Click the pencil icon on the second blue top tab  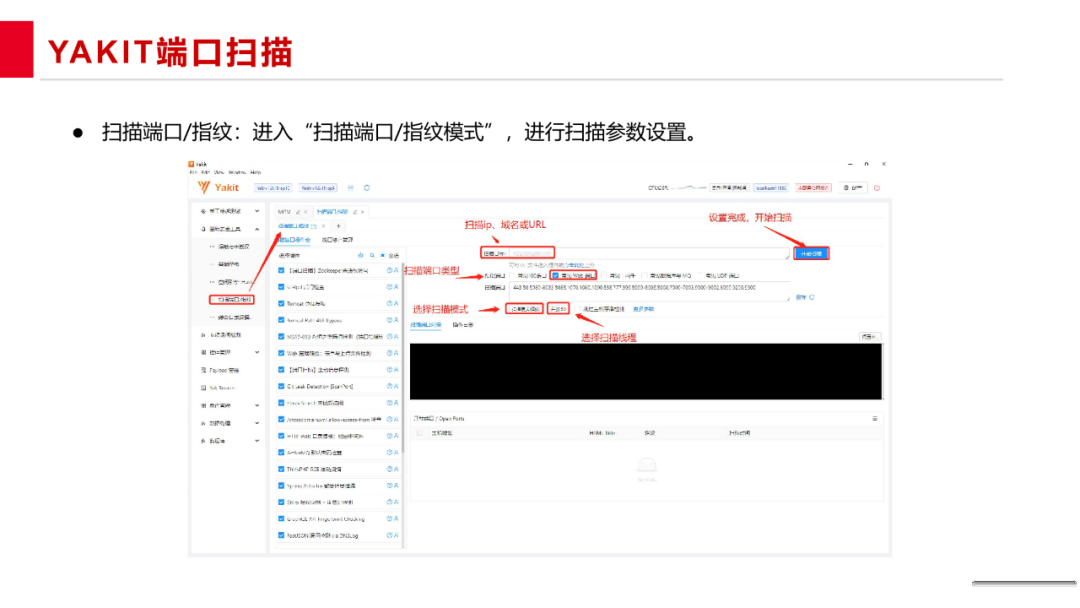tap(355, 212)
